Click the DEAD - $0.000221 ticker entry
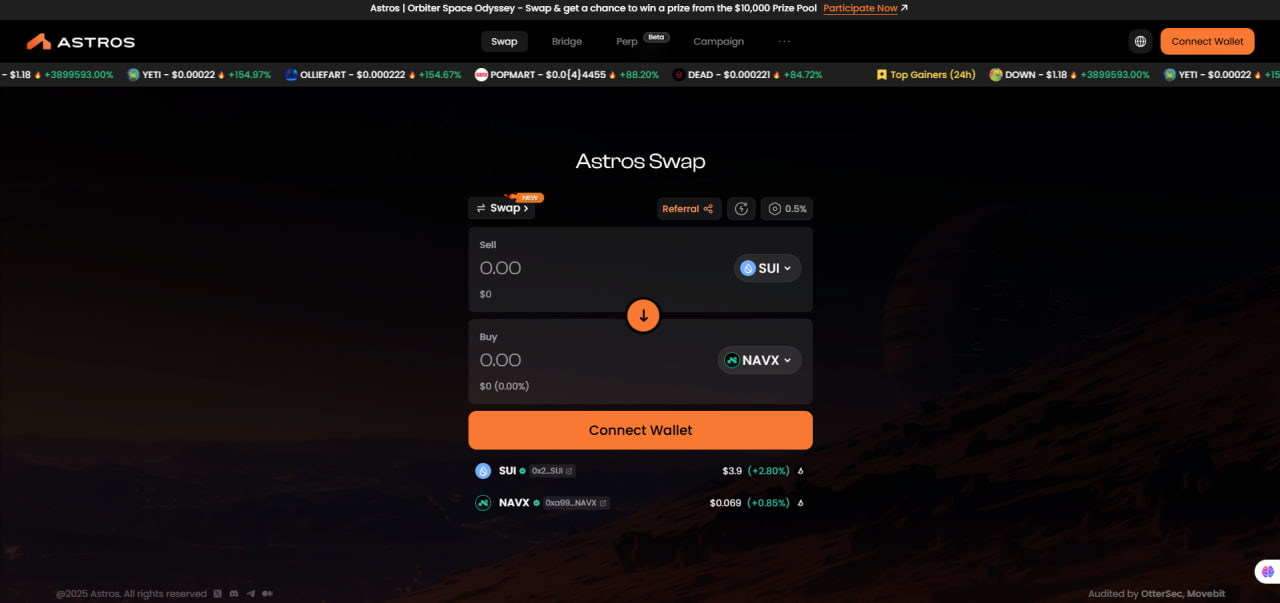The height and width of the screenshot is (603, 1280). click(x=748, y=75)
